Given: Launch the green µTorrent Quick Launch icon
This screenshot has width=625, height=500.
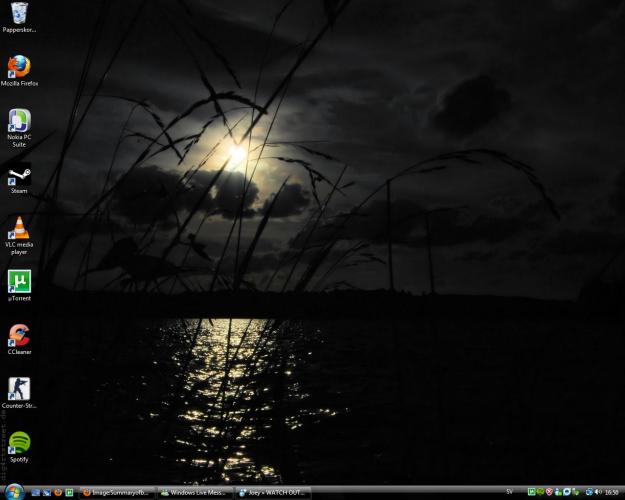Looking at the screenshot, I should click(x=69, y=492).
